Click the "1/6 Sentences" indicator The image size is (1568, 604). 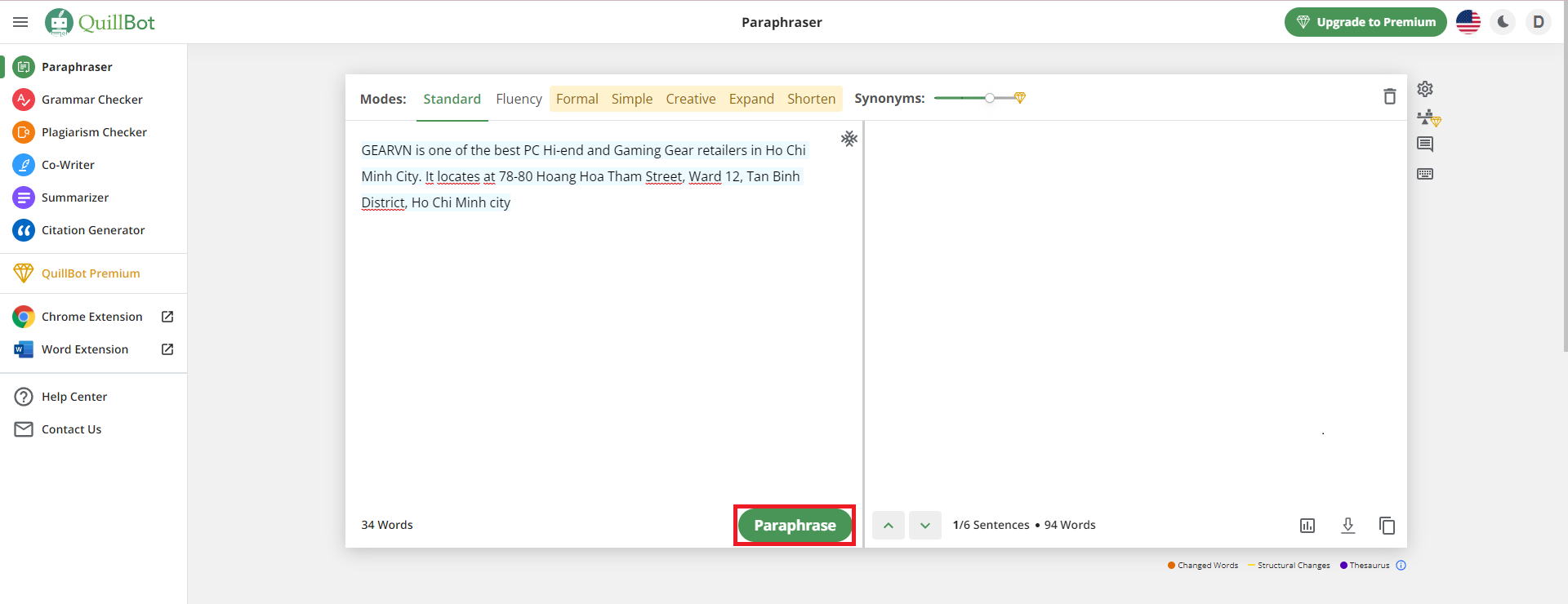click(x=991, y=525)
